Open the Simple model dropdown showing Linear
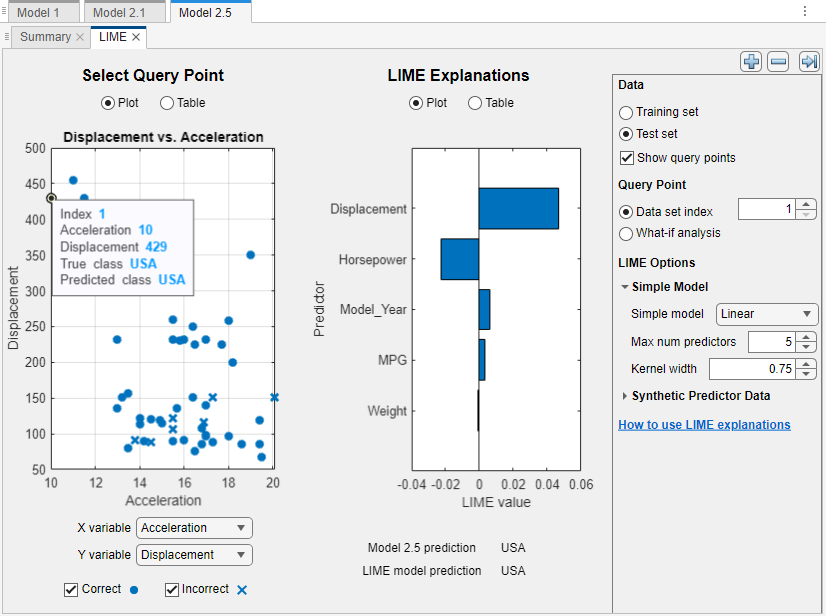The image size is (826, 616). 767,314
